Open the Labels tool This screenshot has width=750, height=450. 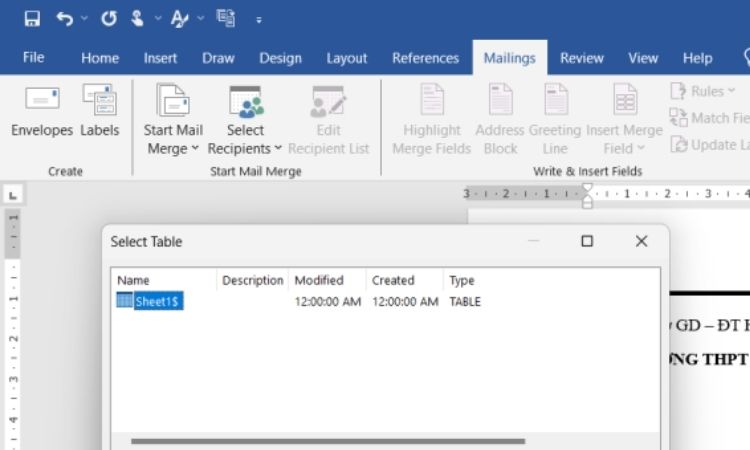coord(99,110)
